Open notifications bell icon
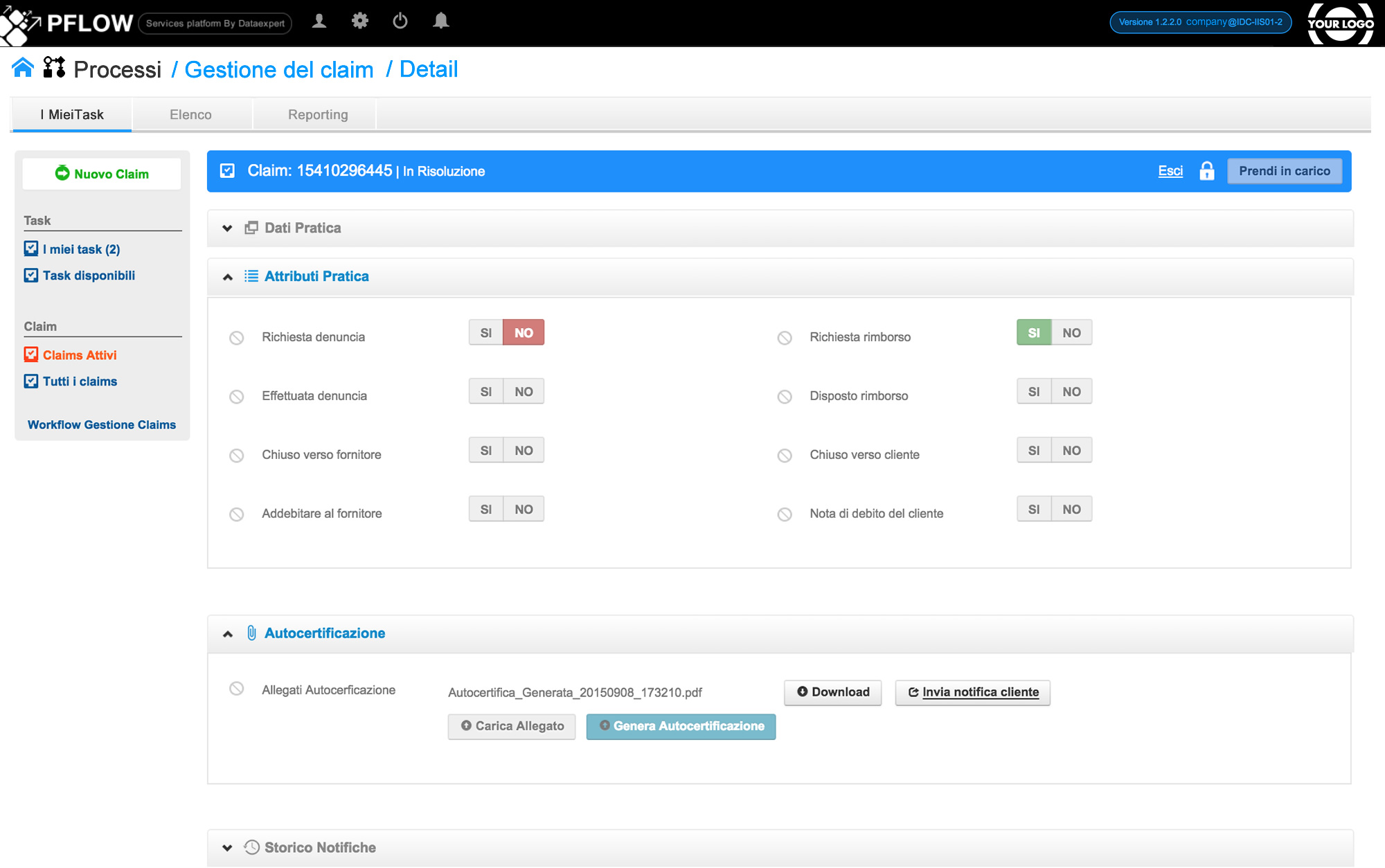Image resolution: width=1385 pixels, height=868 pixels. coord(440,21)
